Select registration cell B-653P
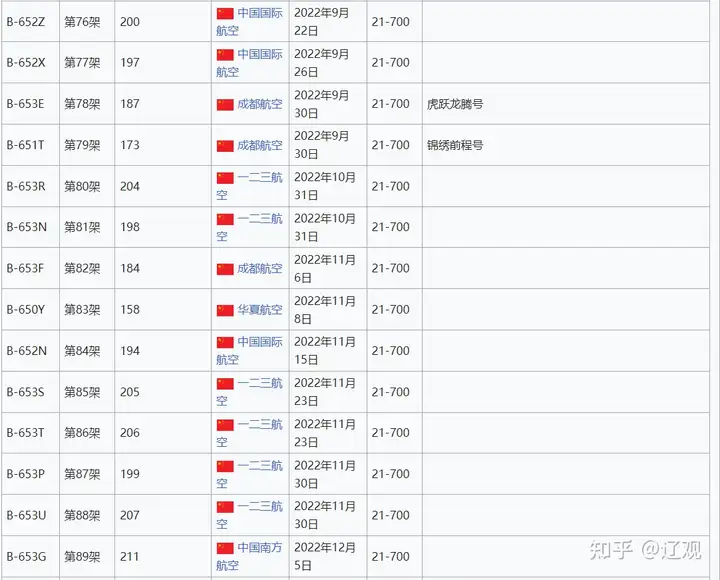 [30, 474]
